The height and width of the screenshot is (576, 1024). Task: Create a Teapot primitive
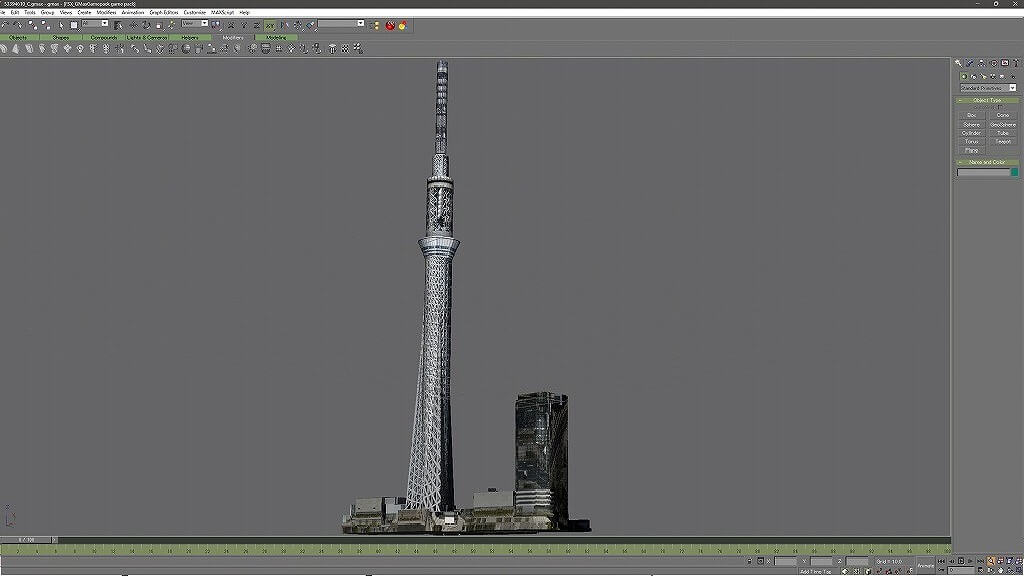tap(1002, 141)
